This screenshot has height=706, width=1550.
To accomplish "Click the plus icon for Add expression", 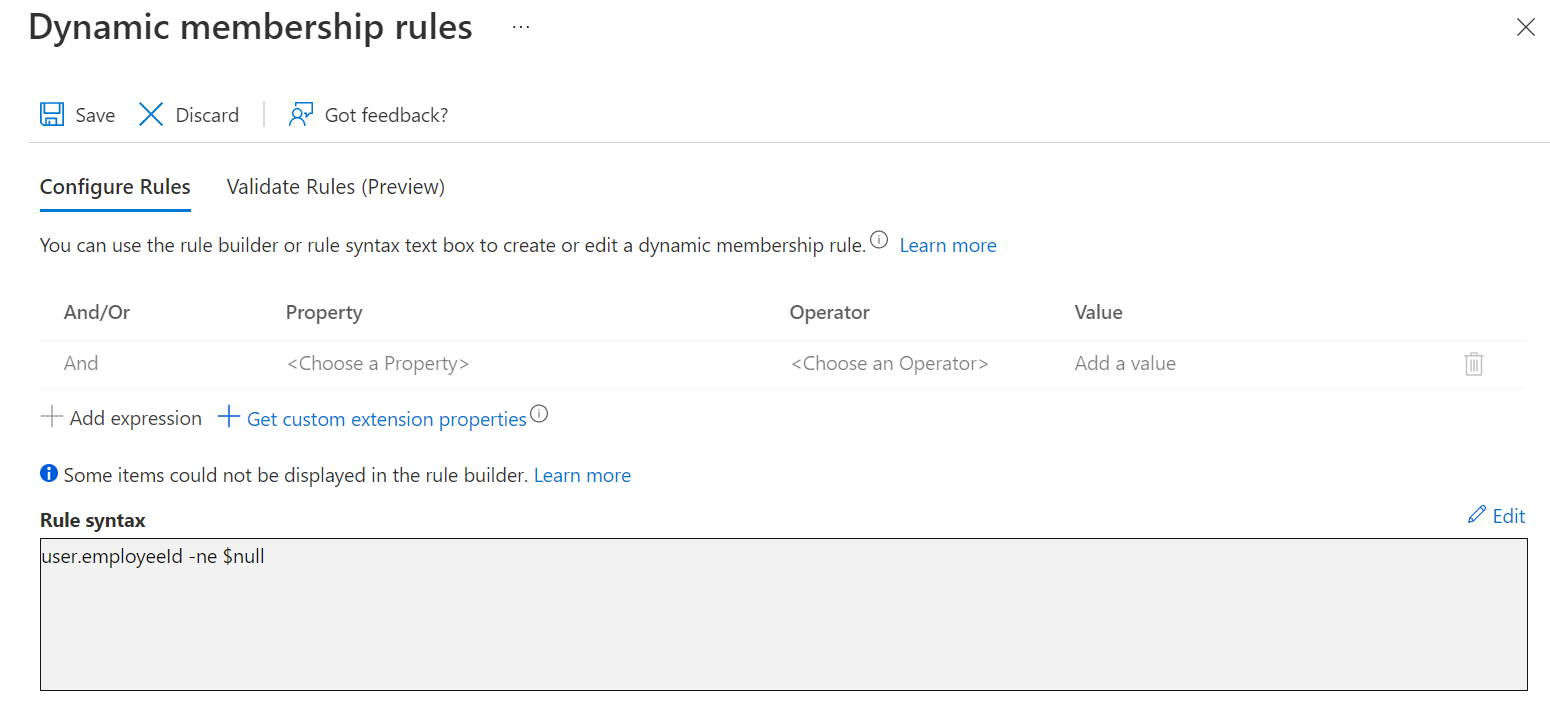I will click(x=51, y=418).
